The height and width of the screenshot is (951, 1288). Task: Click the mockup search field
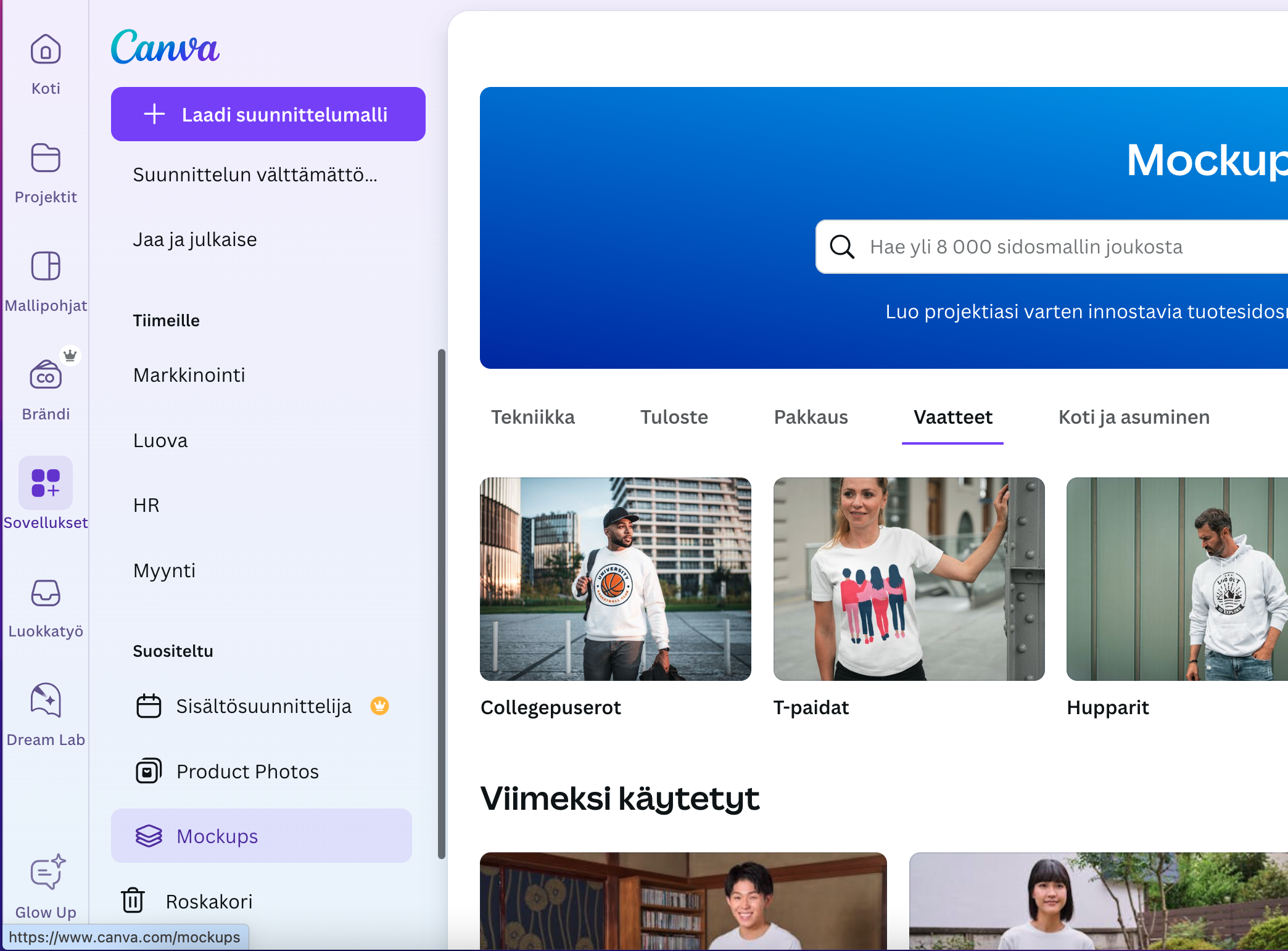(1049, 247)
